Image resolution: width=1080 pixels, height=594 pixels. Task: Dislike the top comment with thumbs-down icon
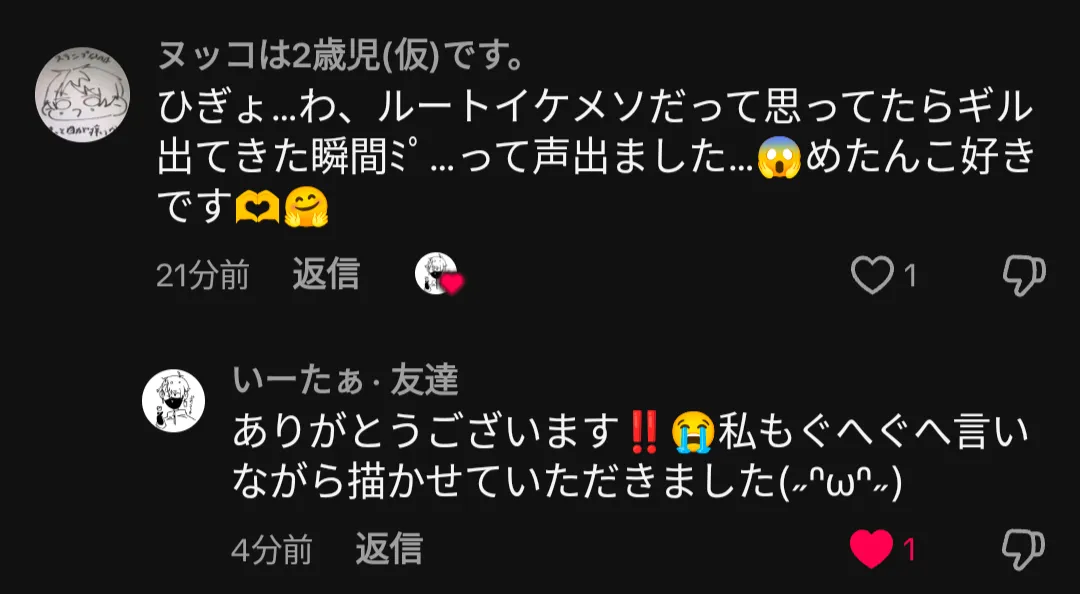click(1024, 276)
